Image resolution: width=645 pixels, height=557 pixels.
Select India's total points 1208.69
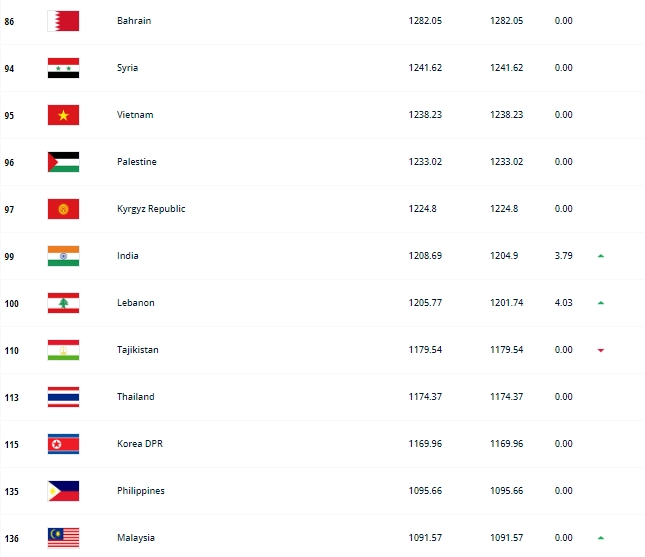coord(425,256)
